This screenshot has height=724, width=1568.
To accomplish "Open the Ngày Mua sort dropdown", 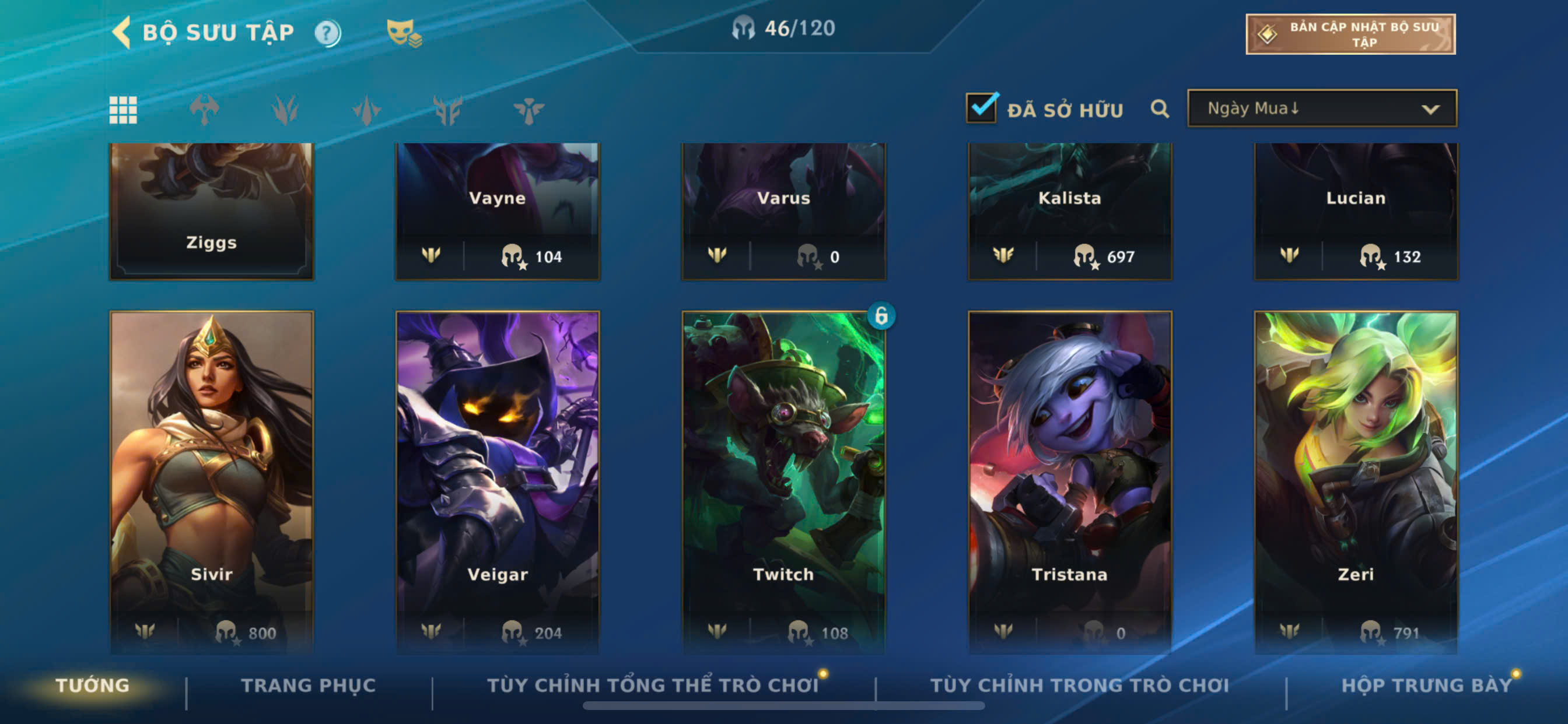I will click(x=1321, y=108).
